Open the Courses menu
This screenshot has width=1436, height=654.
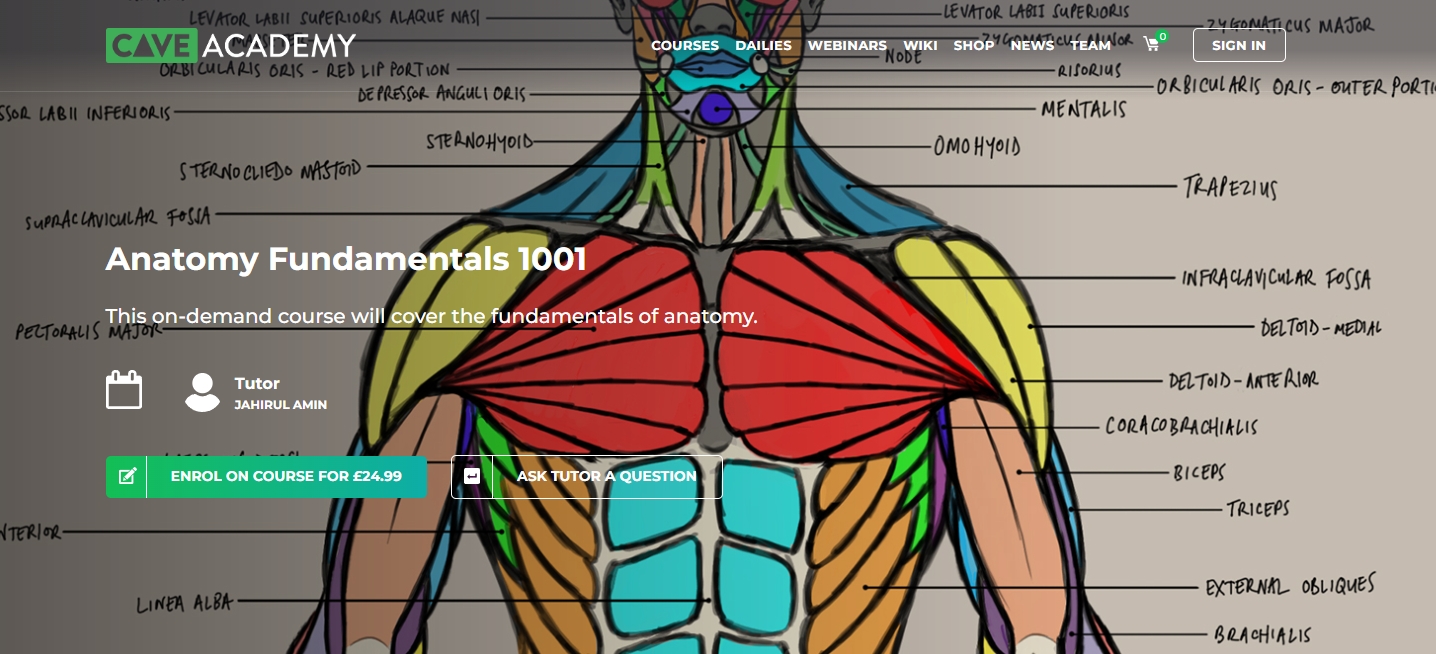(x=685, y=45)
